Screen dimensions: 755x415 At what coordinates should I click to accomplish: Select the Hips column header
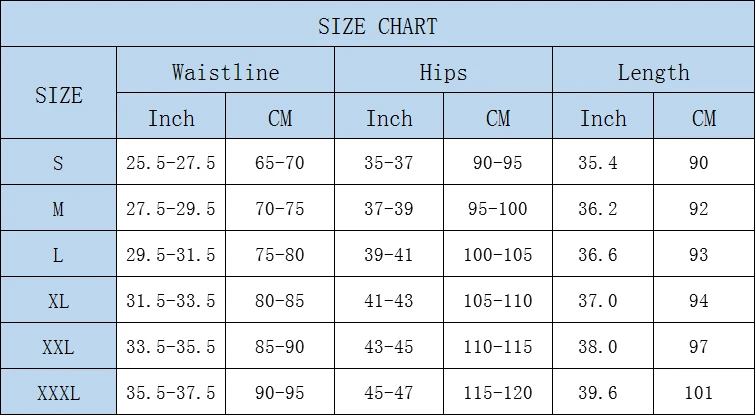(443, 70)
